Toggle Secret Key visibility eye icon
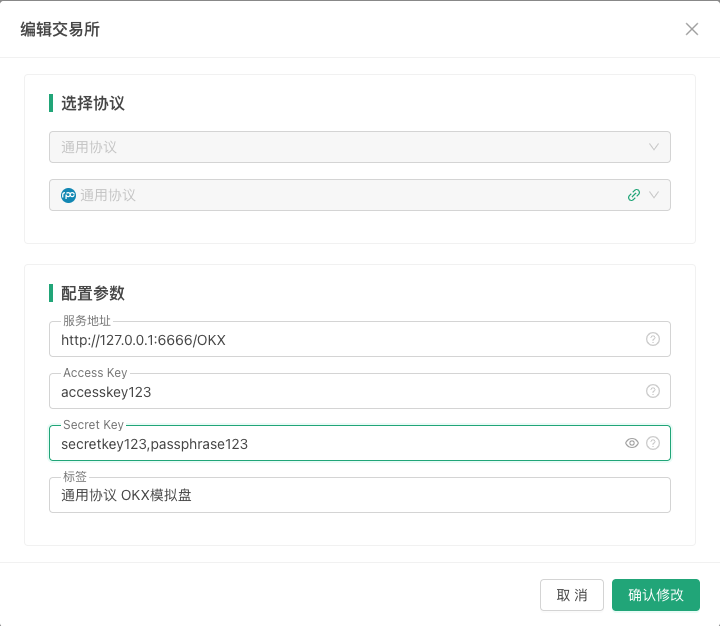Image resolution: width=720 pixels, height=626 pixels. pos(632,443)
